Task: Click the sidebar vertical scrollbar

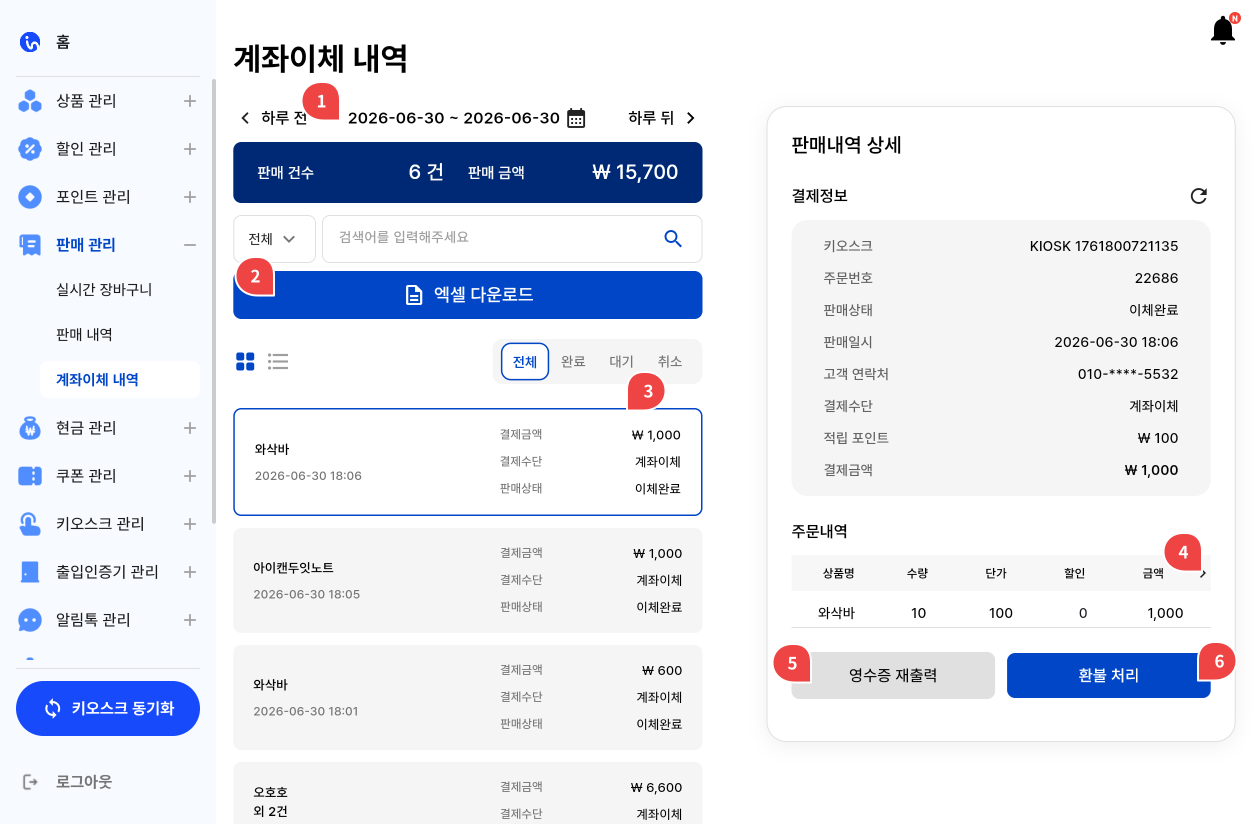Action: click(213, 300)
